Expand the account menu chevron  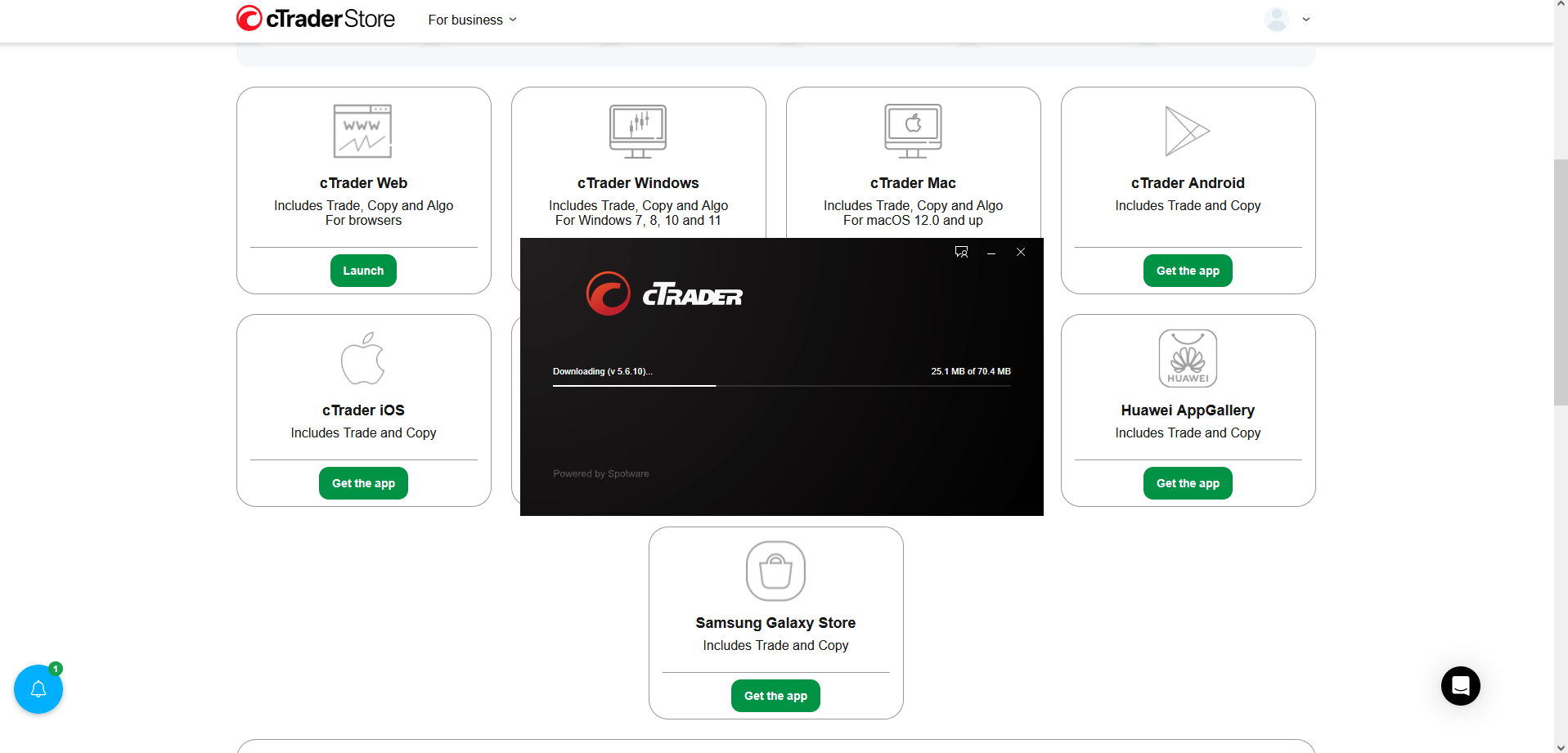1306,19
